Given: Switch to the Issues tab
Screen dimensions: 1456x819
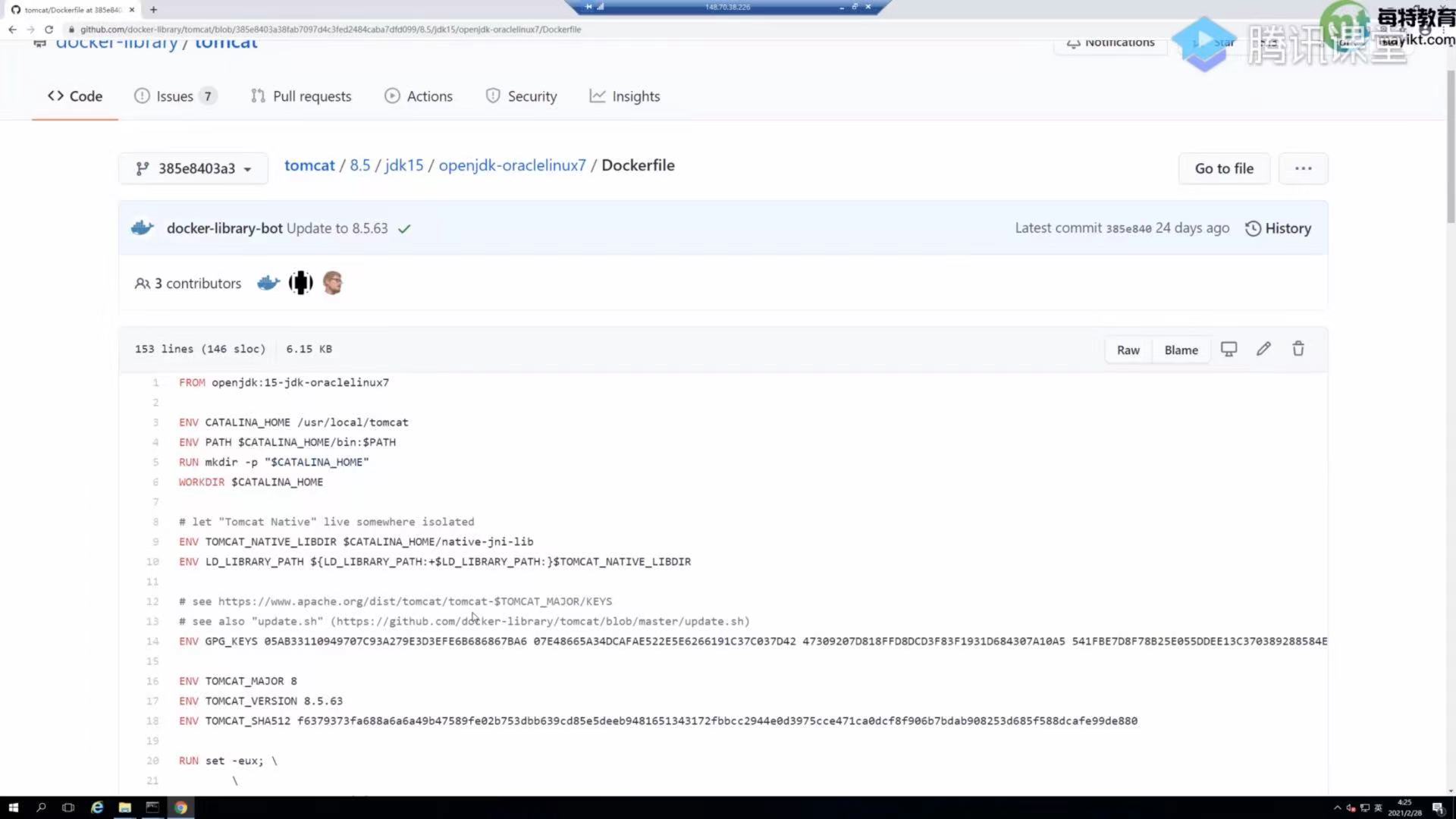Looking at the screenshot, I should [x=175, y=96].
